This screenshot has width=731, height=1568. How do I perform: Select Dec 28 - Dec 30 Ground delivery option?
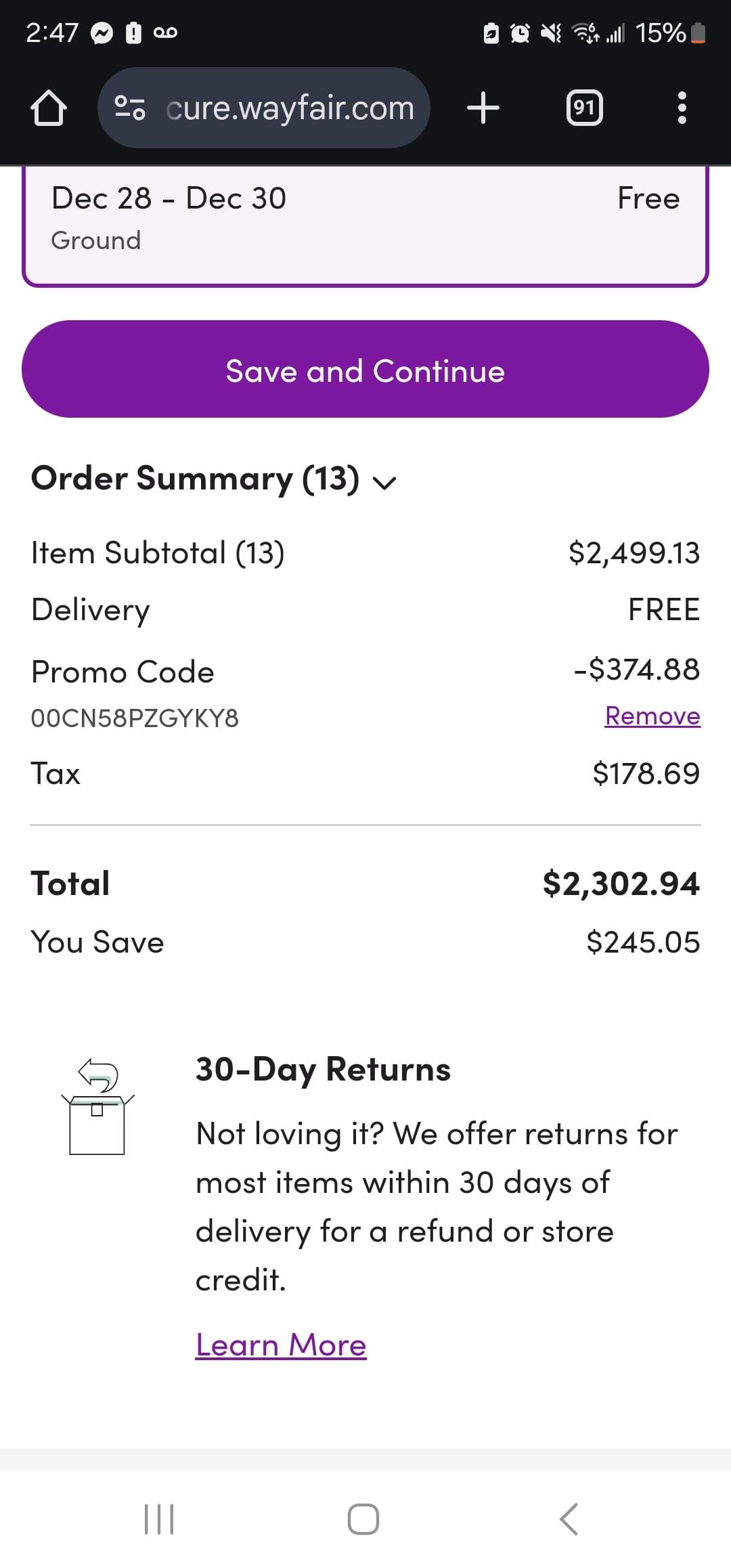tap(365, 218)
